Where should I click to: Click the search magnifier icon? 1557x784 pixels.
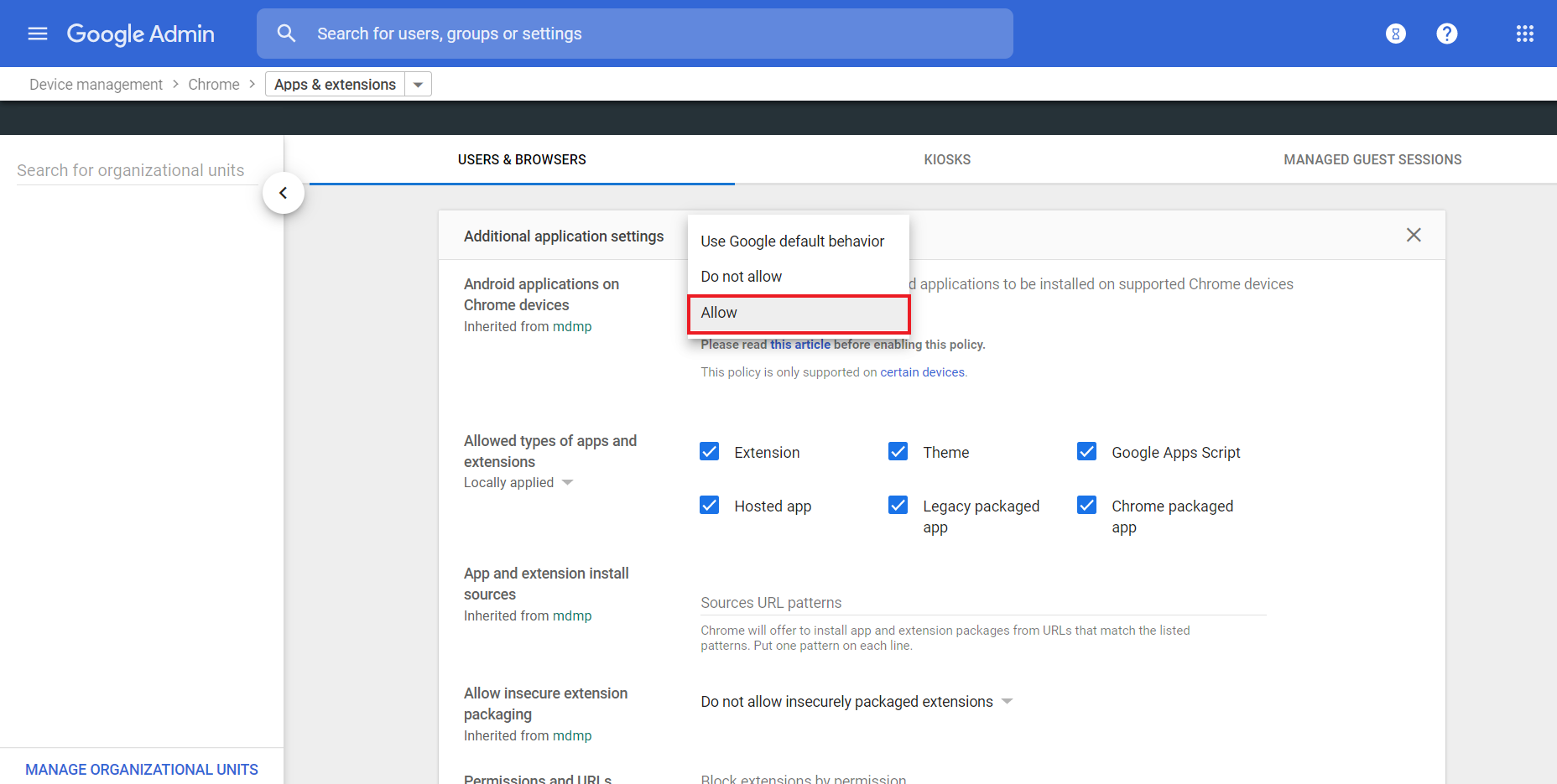click(x=286, y=34)
